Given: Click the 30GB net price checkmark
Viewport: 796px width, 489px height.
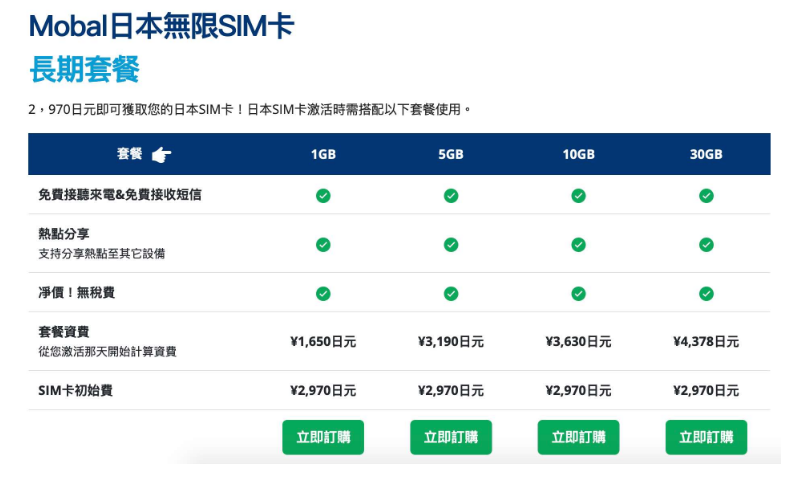Looking at the screenshot, I should (706, 293).
